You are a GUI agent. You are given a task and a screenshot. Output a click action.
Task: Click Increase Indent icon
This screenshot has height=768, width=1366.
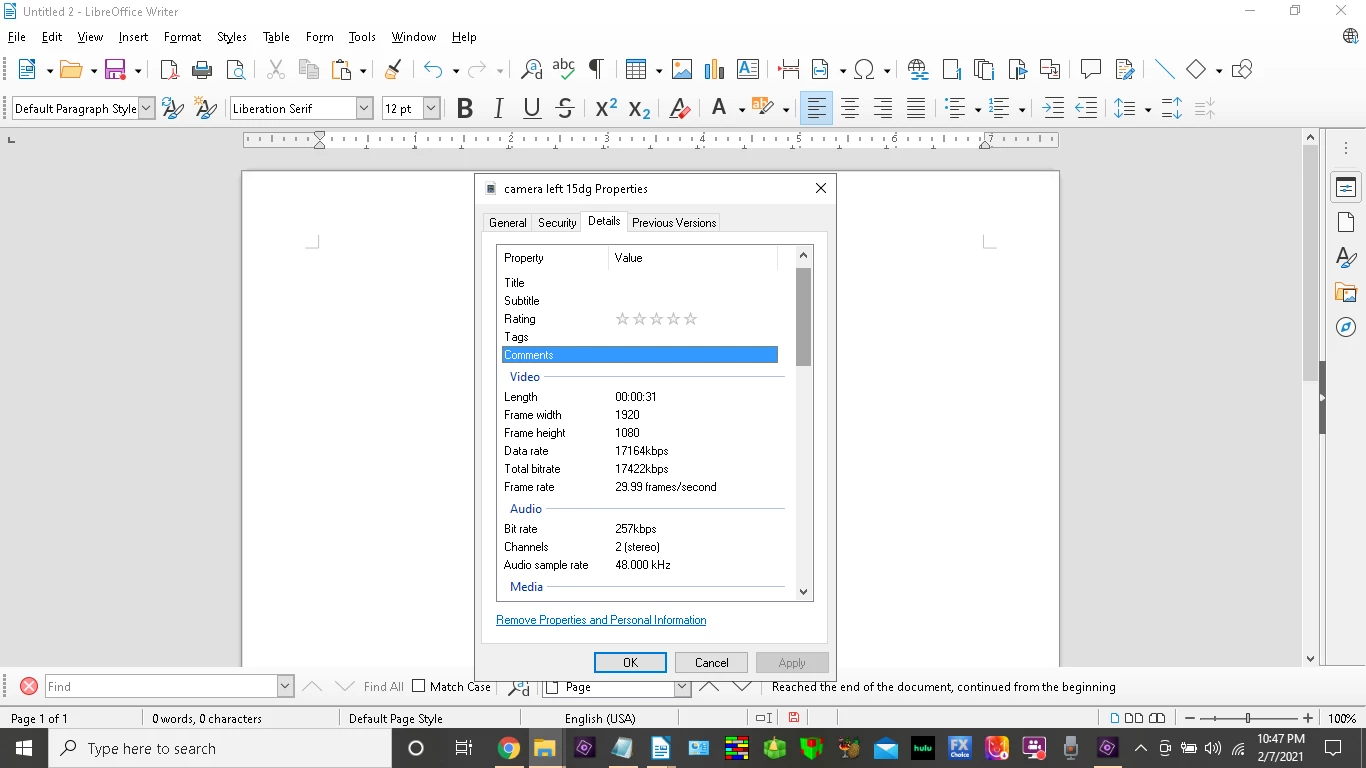point(1053,108)
